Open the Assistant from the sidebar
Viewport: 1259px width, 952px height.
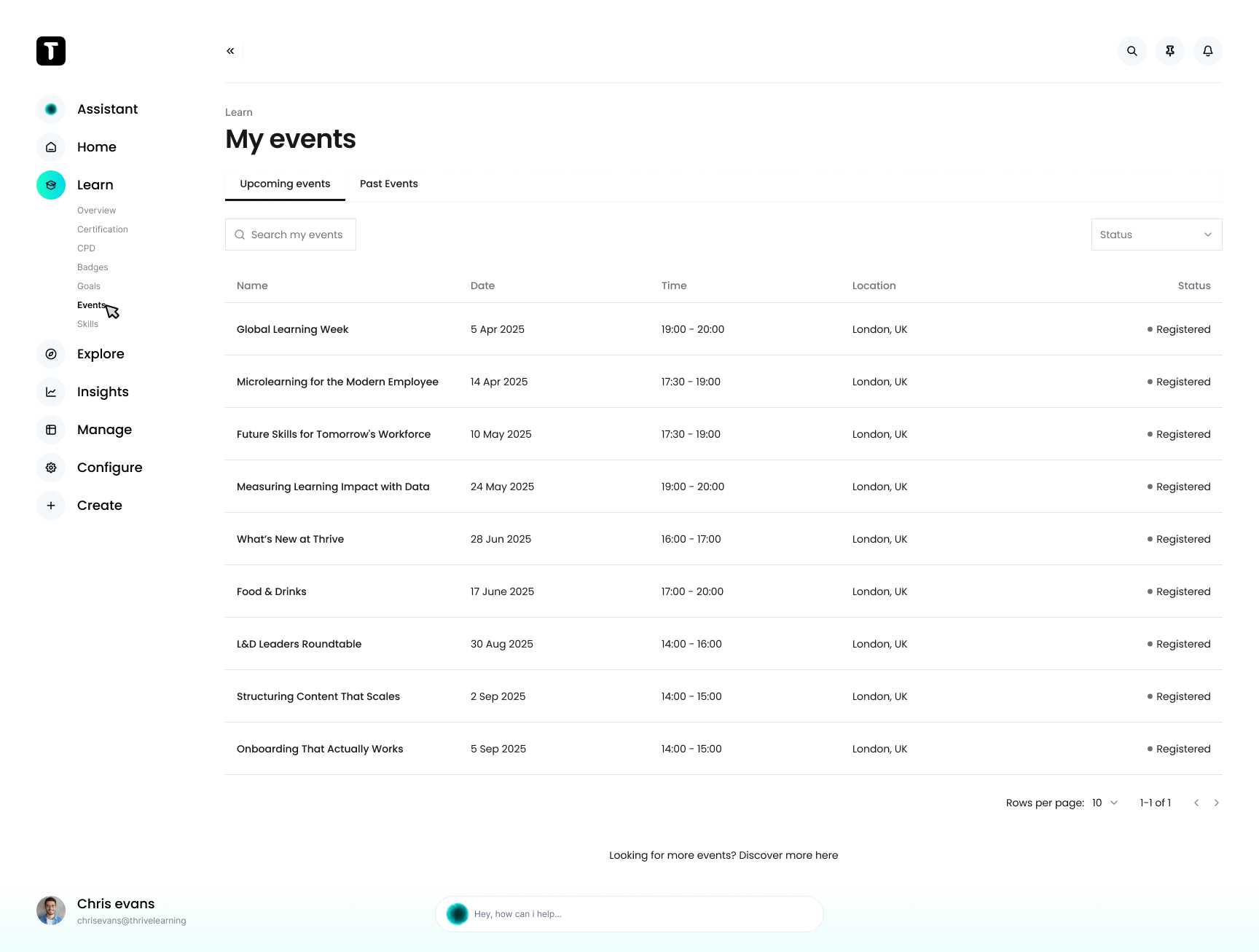point(50,109)
